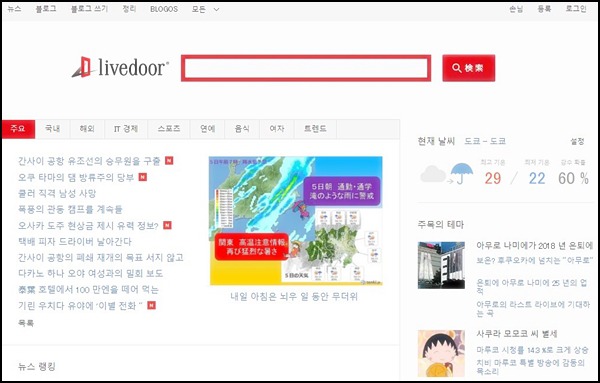
Task: Click the low temperature value 22
Action: (x=537, y=178)
